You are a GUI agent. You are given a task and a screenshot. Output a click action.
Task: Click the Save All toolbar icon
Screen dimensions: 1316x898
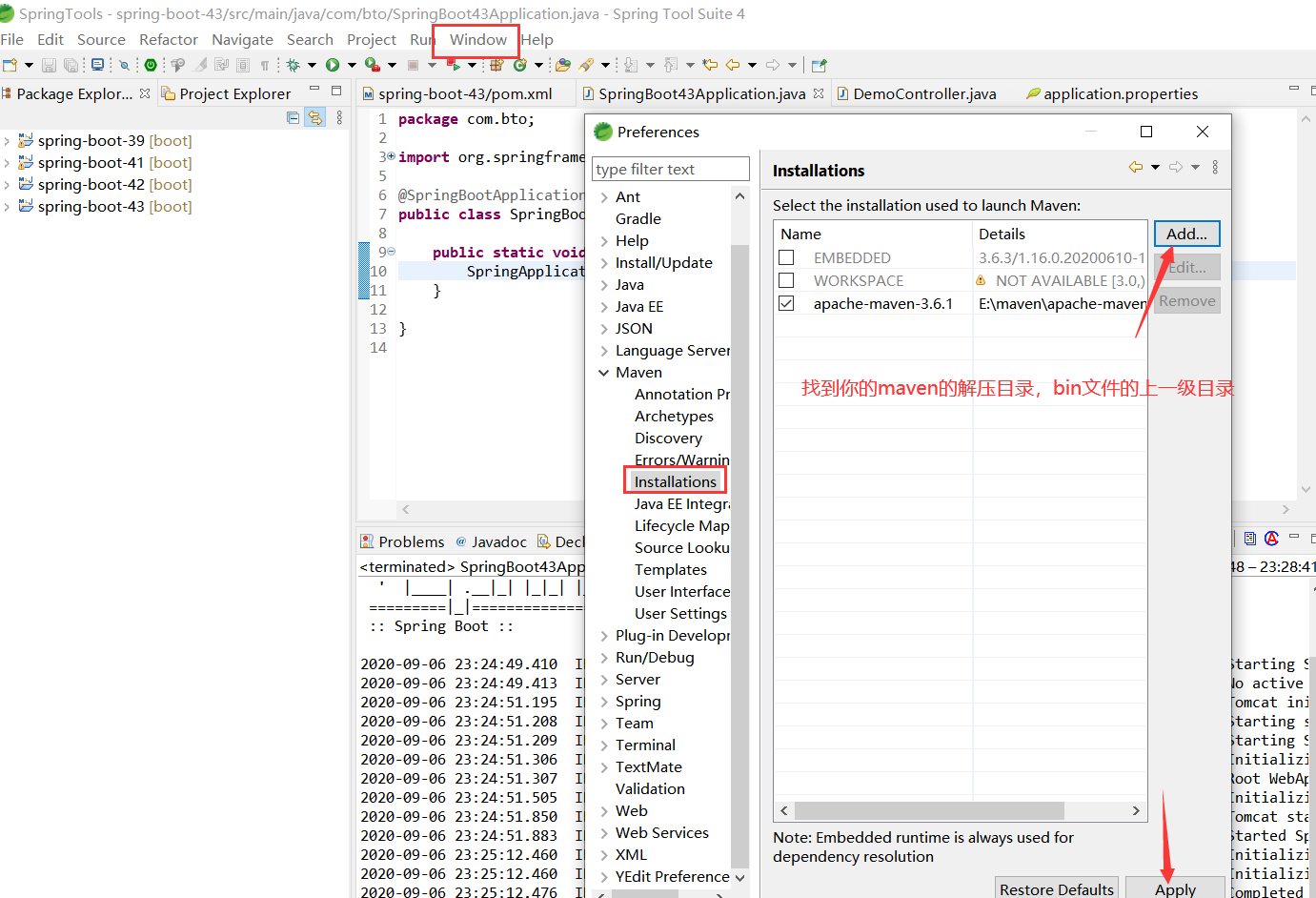click(71, 65)
